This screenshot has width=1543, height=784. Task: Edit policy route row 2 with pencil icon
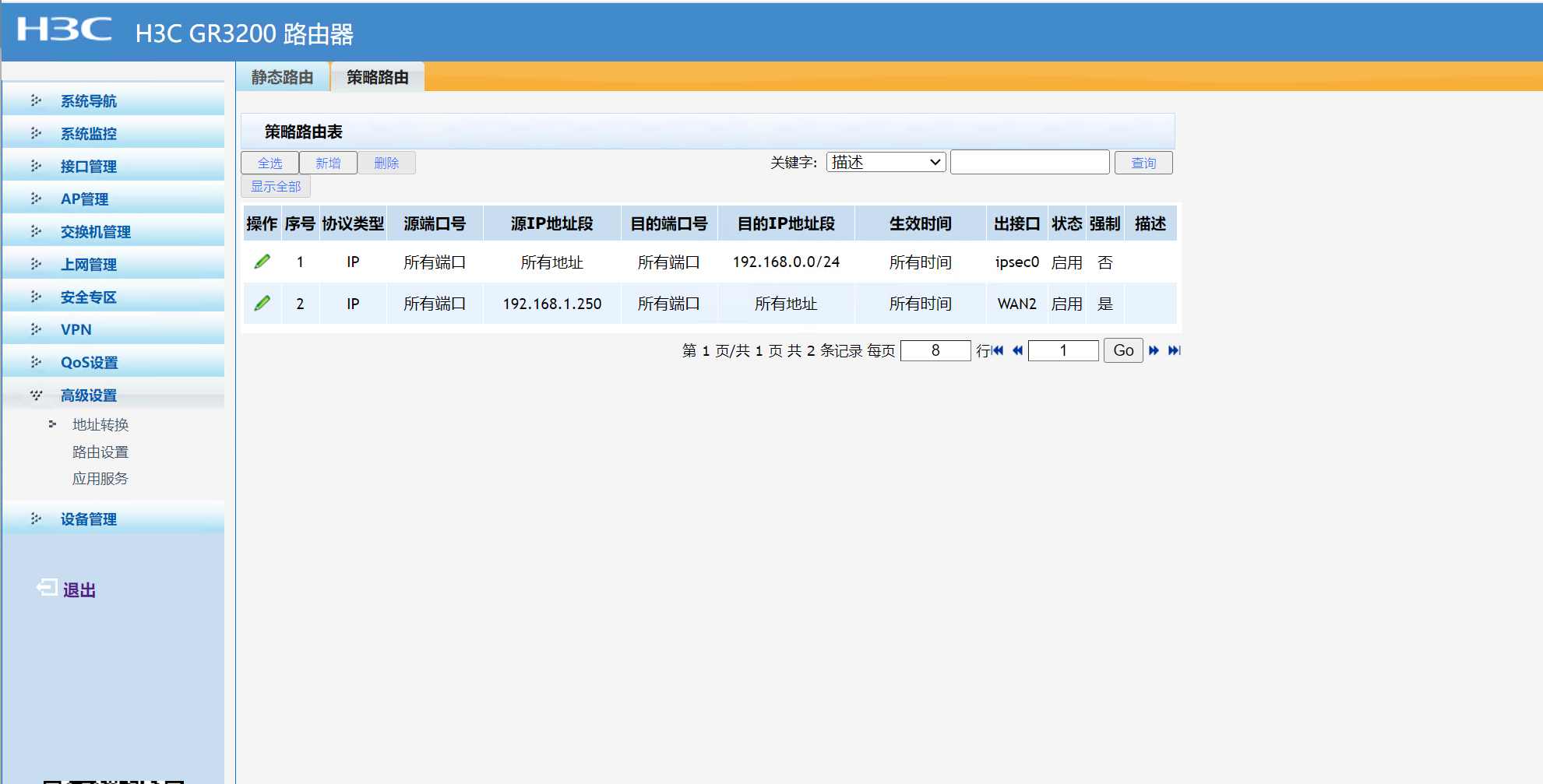[262, 303]
